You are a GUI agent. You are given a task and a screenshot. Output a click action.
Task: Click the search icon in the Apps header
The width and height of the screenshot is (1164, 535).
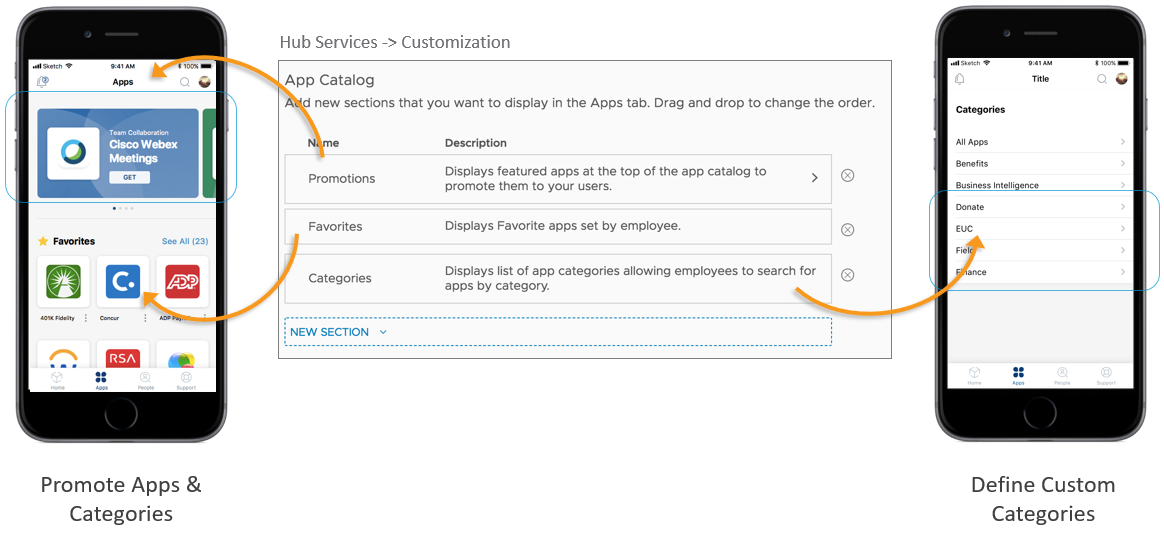[185, 82]
